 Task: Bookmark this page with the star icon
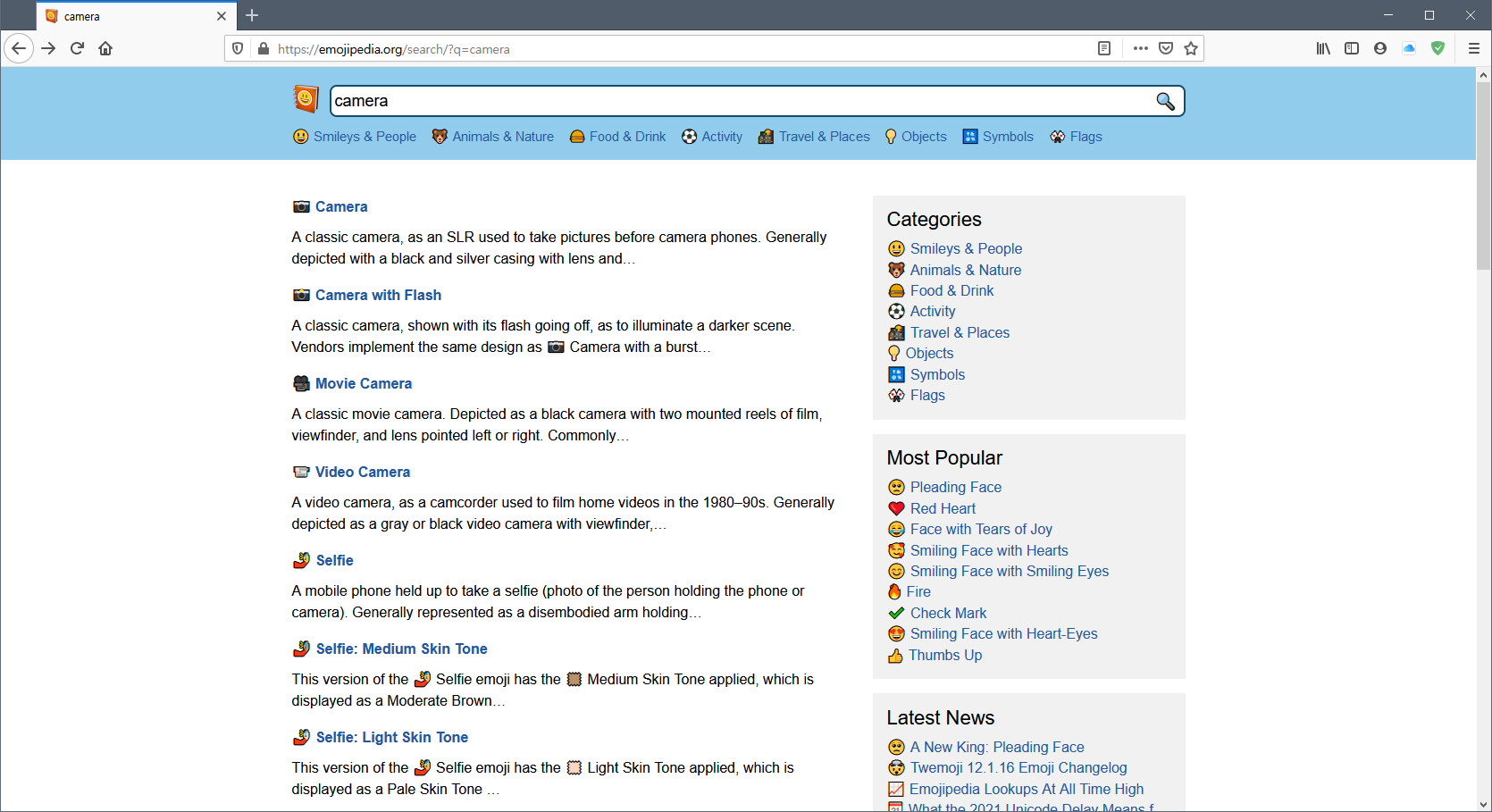pos(1191,48)
